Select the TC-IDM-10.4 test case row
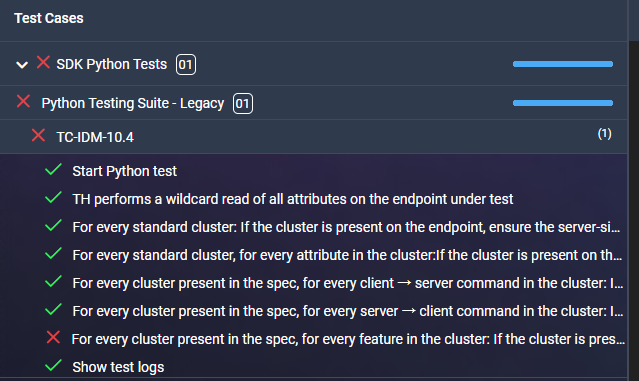The height and width of the screenshot is (381, 639). [x=313, y=137]
